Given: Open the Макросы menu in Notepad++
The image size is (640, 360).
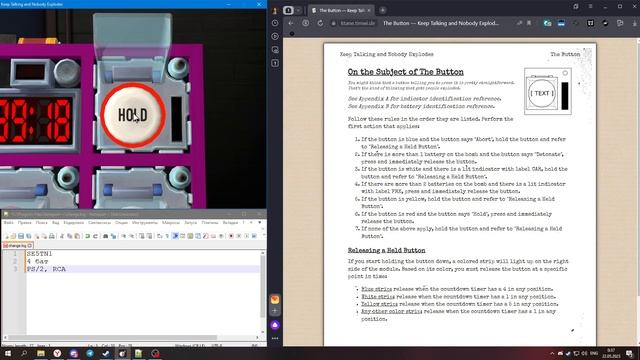Looking at the screenshot, I should 171,223.
